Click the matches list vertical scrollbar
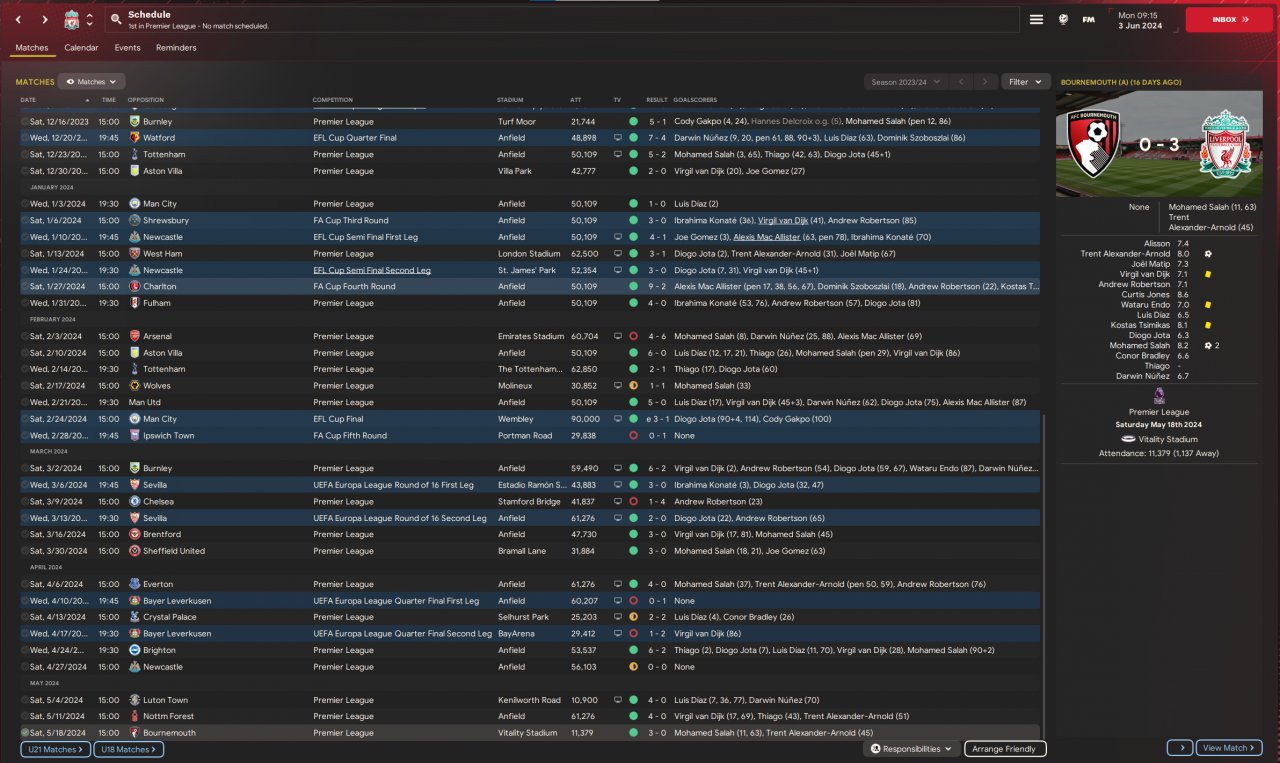 tap(1043, 575)
